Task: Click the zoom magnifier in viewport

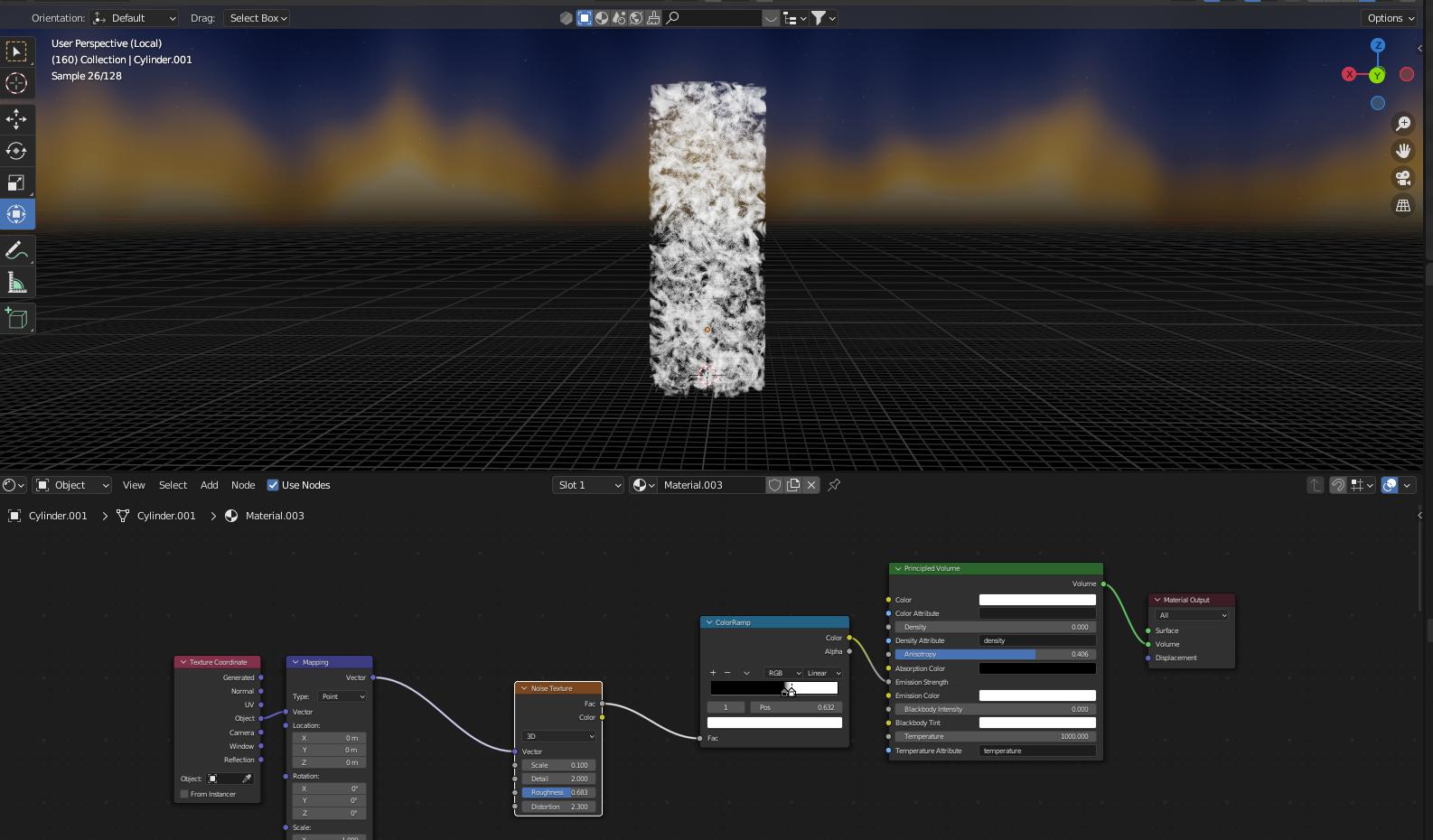Action: [x=1403, y=124]
